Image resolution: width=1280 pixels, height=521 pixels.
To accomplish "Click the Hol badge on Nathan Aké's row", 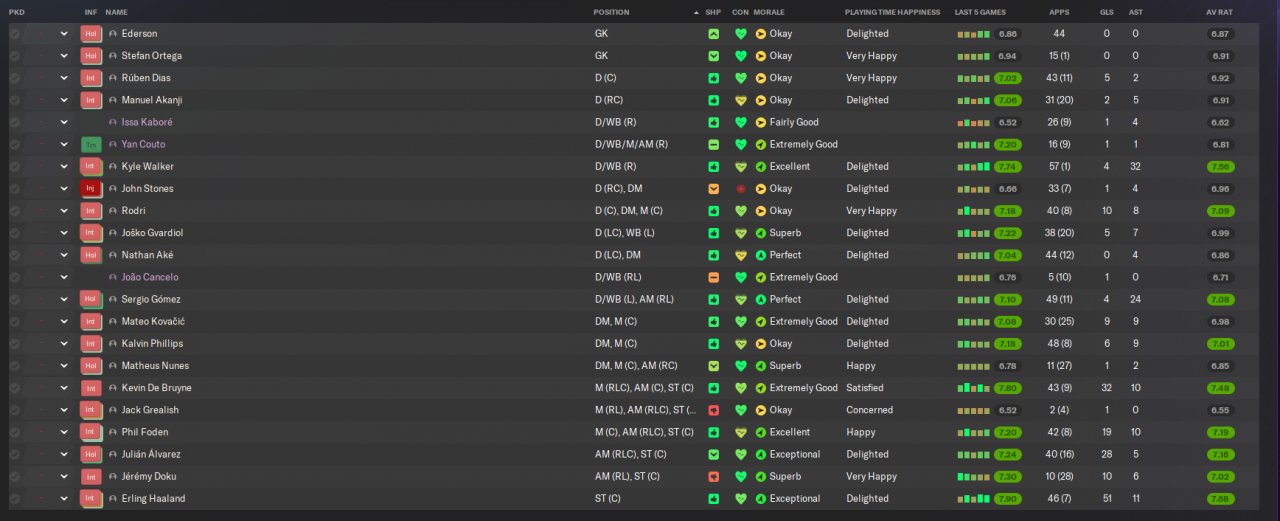I will coord(91,255).
